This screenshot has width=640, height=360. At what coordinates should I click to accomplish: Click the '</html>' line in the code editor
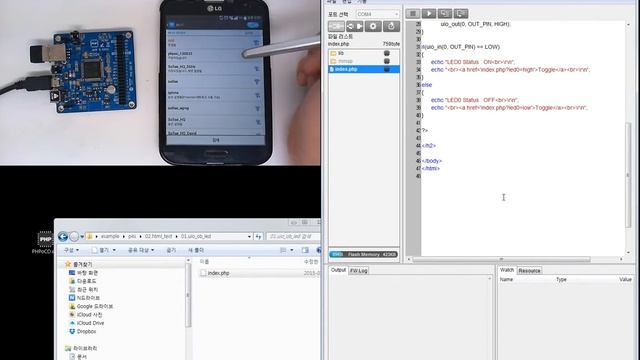pos(431,168)
